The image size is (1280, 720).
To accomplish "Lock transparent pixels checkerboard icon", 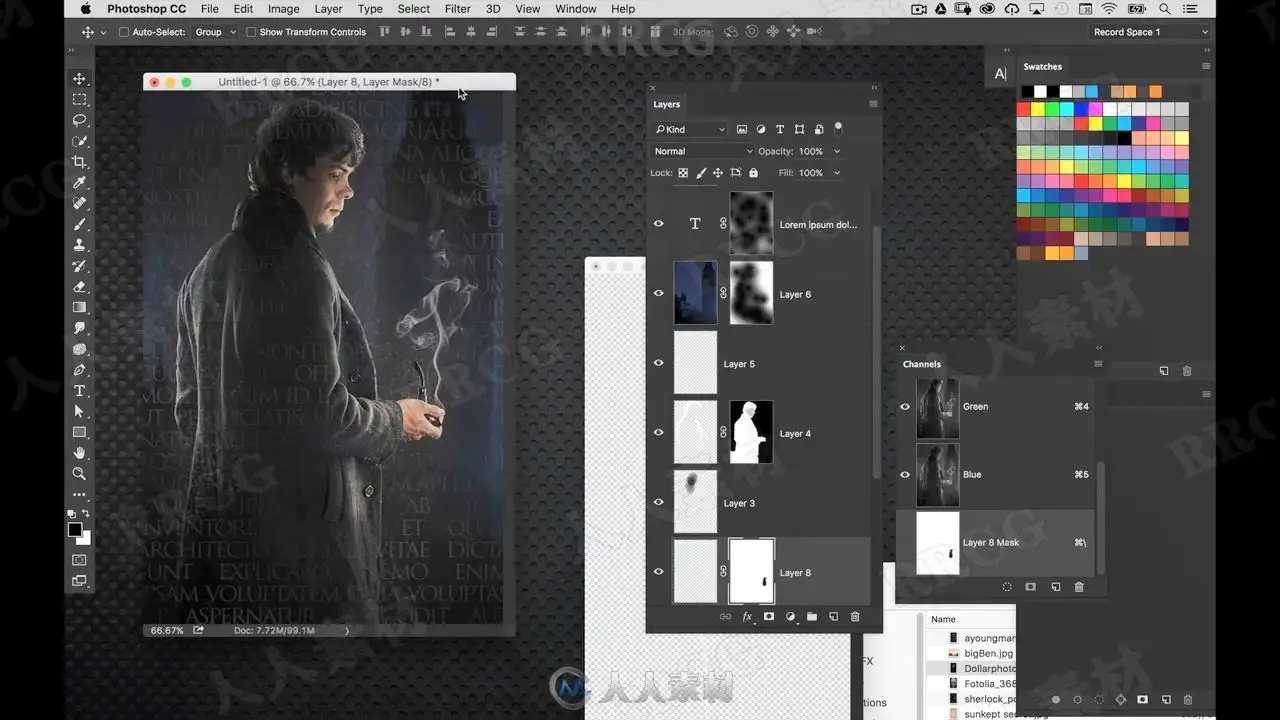I will [683, 173].
